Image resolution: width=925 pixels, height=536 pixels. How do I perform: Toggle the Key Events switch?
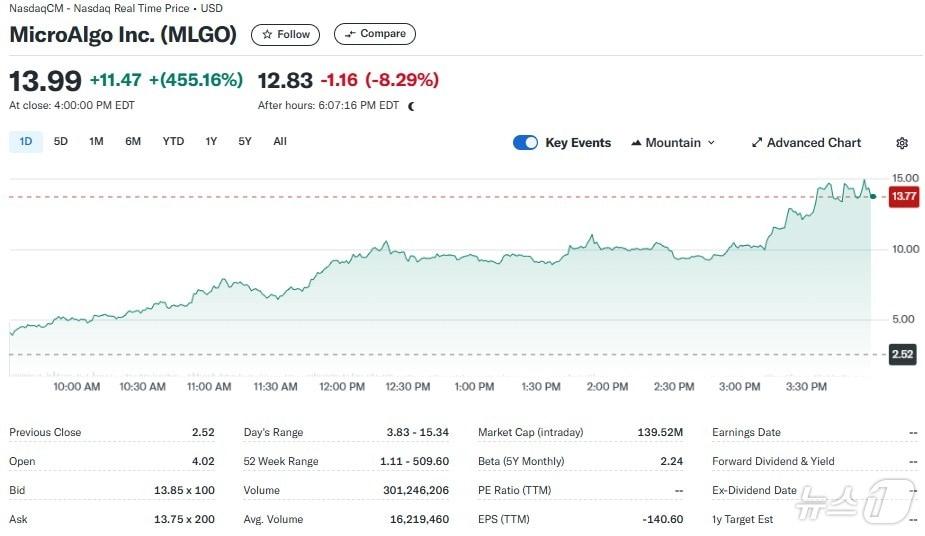(x=525, y=143)
